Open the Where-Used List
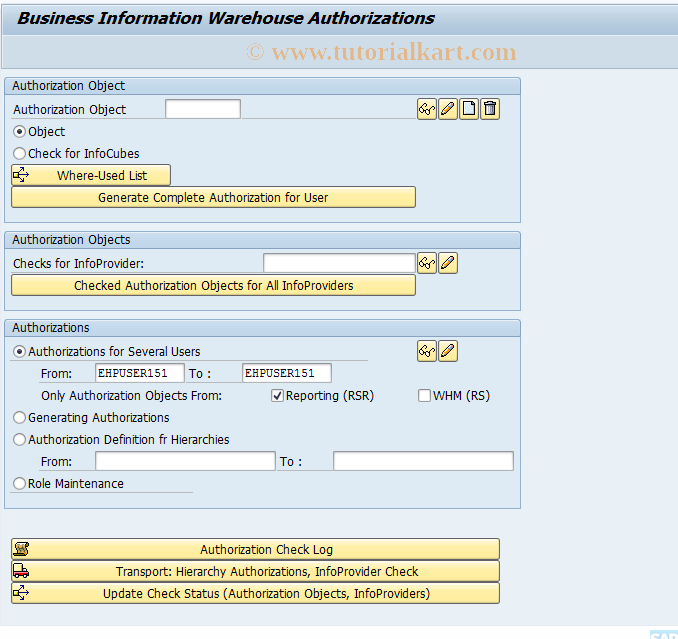The height and width of the screenshot is (639, 678). [91, 175]
